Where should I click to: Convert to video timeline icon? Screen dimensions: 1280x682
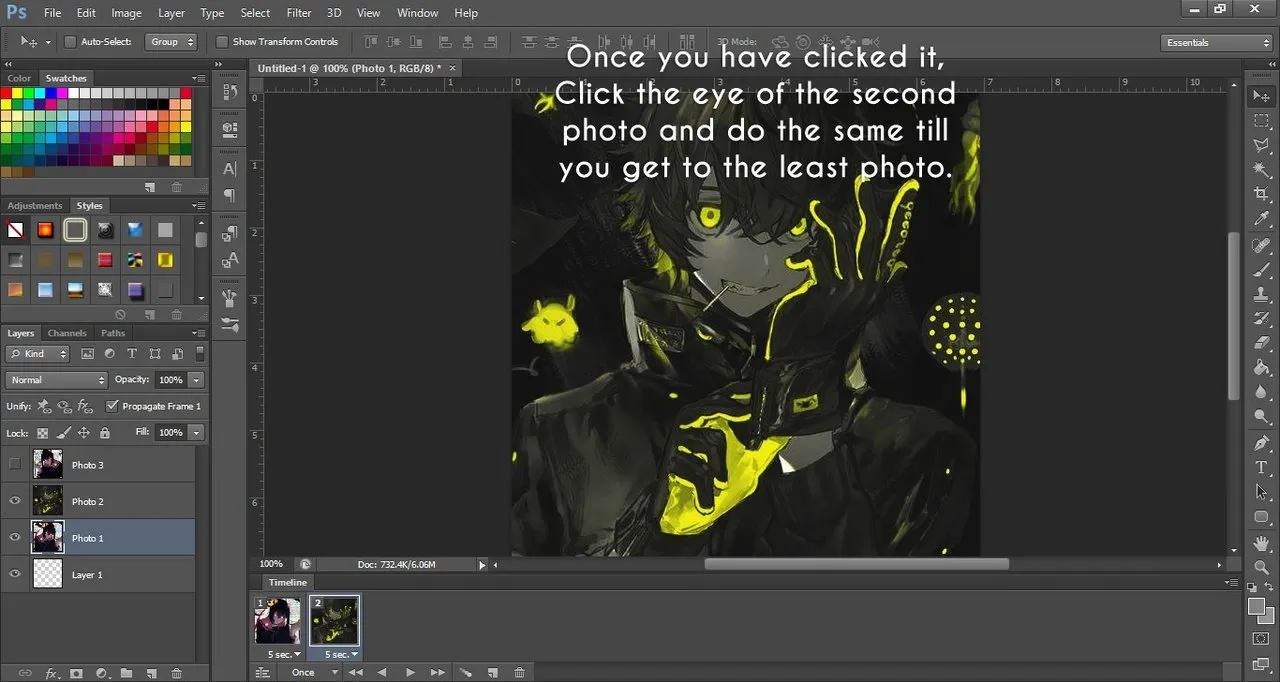pyautogui.click(x=262, y=673)
